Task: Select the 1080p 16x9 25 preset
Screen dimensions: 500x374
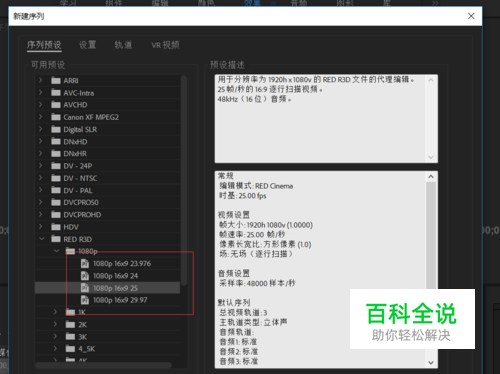Action: click(115, 288)
